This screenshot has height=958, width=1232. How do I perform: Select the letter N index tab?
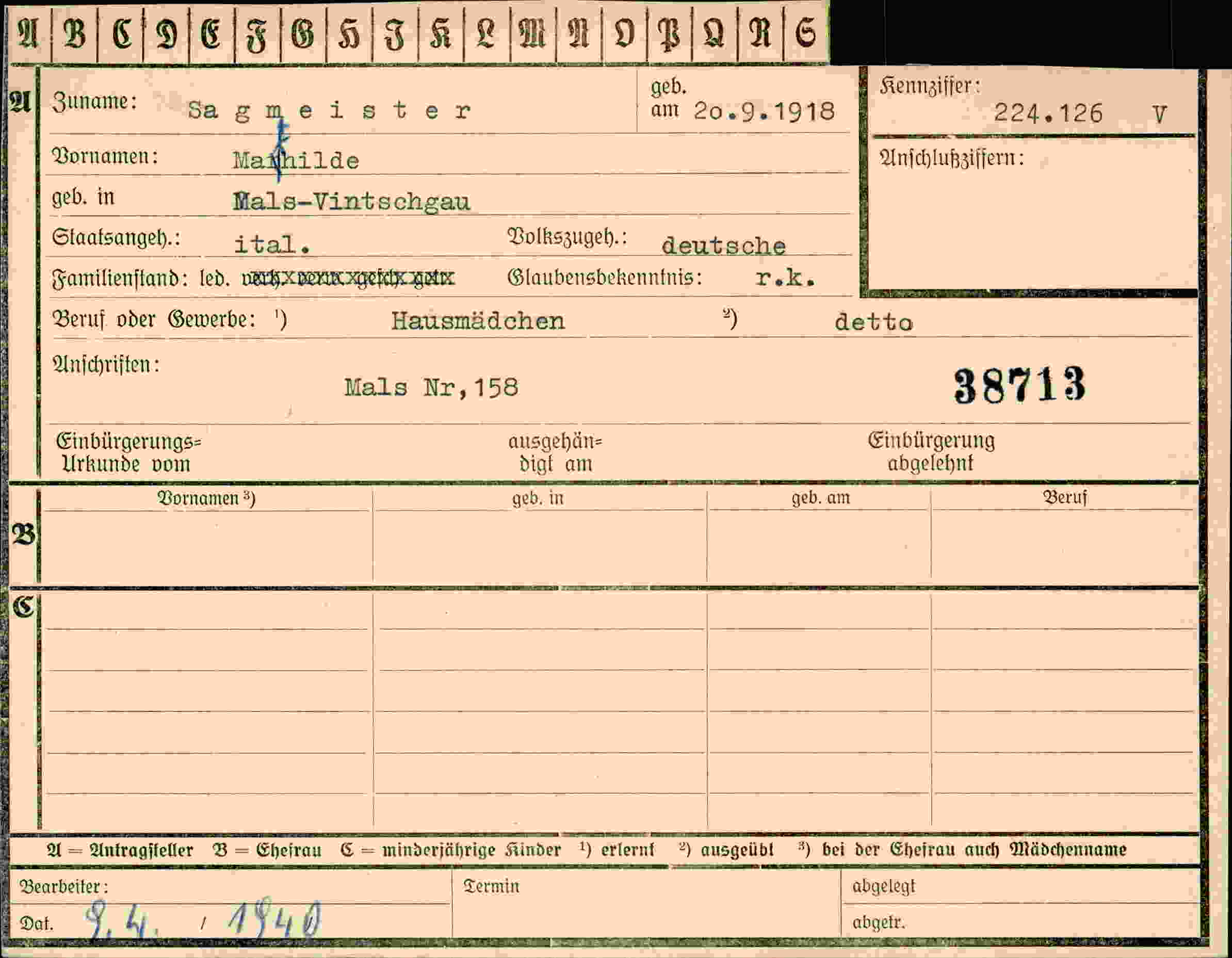coord(579,34)
